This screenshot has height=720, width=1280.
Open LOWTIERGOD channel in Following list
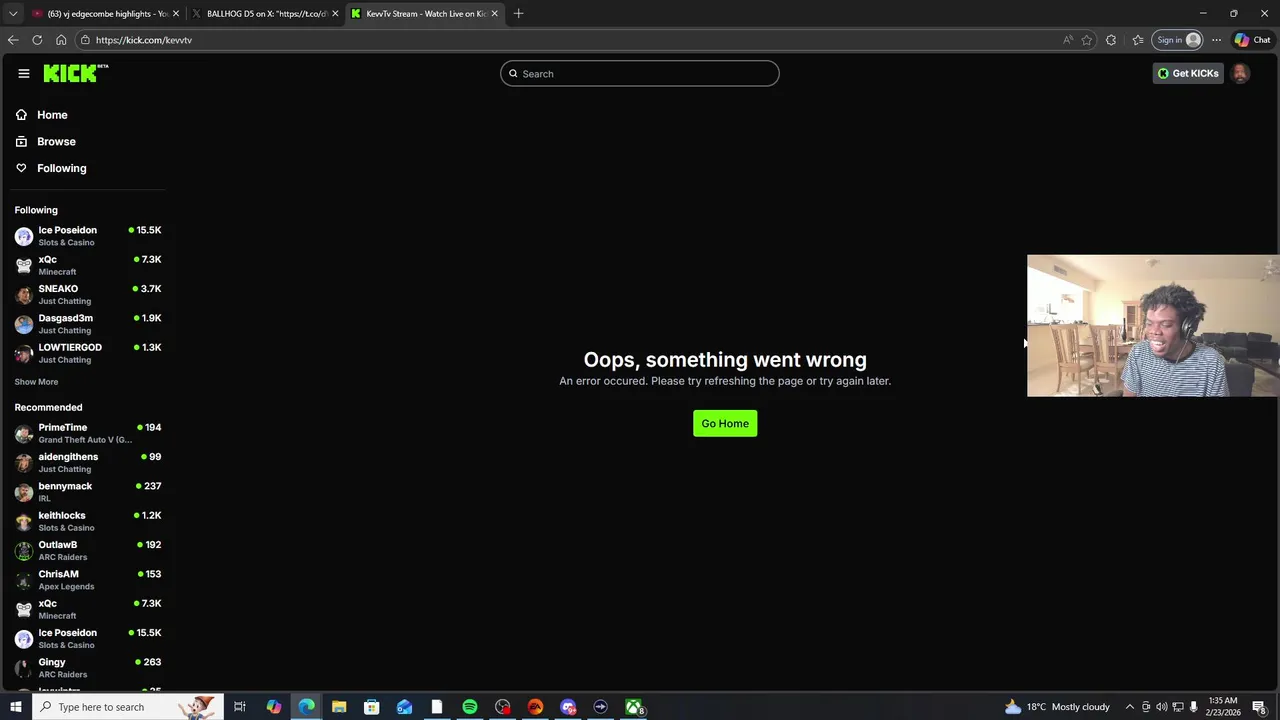(88, 353)
